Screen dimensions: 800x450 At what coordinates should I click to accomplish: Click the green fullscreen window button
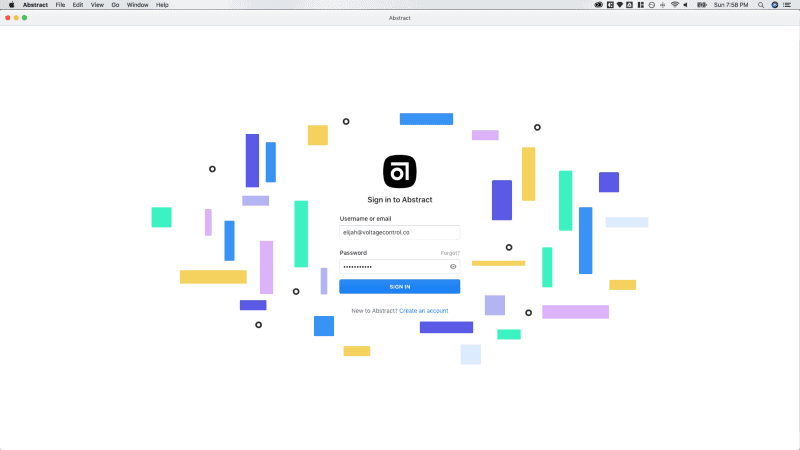(x=24, y=18)
